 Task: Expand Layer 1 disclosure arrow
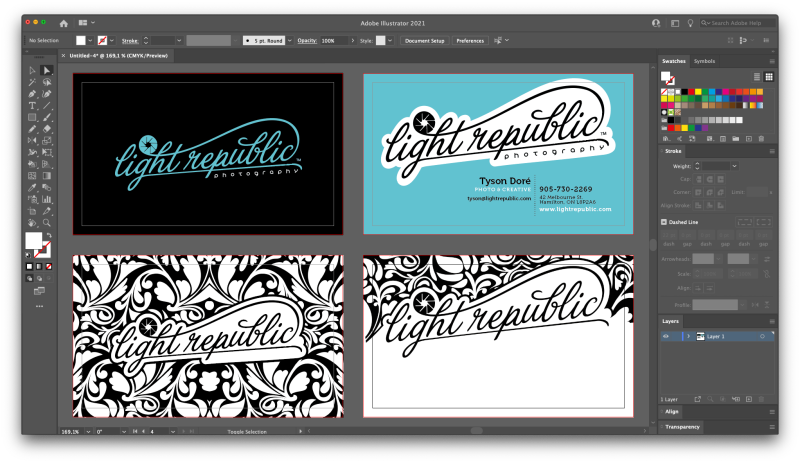click(x=688, y=336)
